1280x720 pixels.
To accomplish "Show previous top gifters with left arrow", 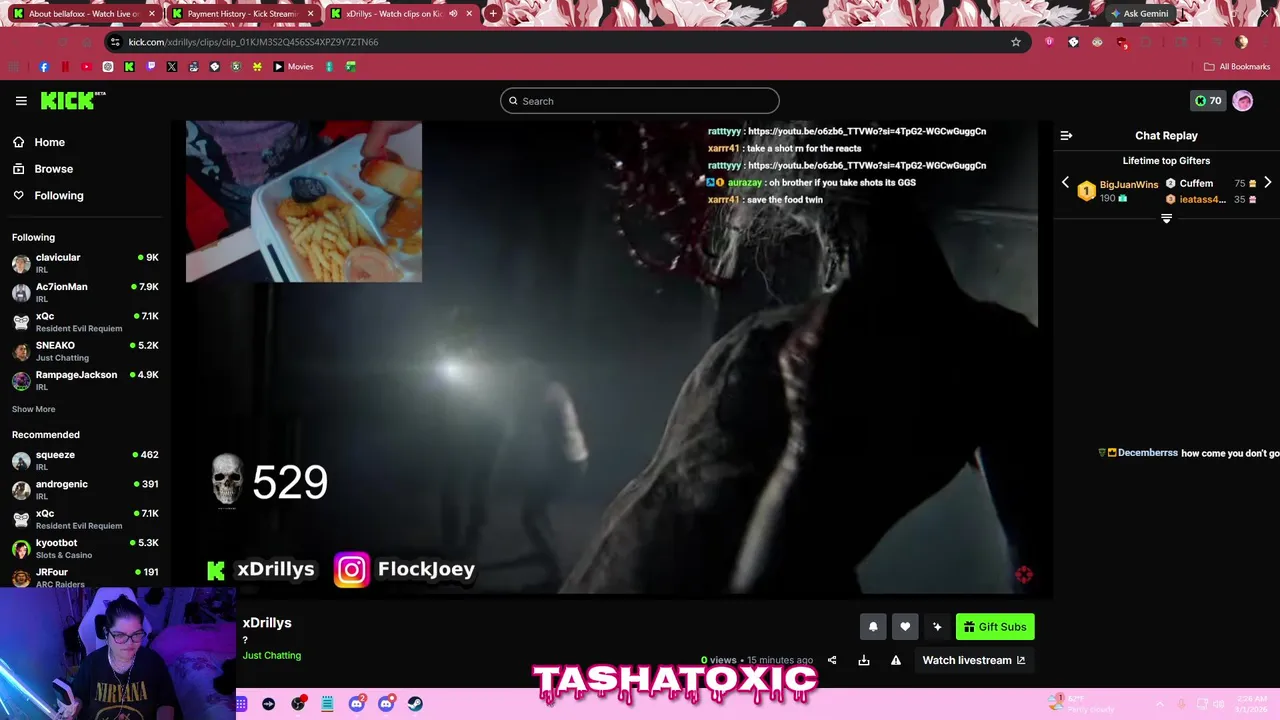I will 1065,183.
